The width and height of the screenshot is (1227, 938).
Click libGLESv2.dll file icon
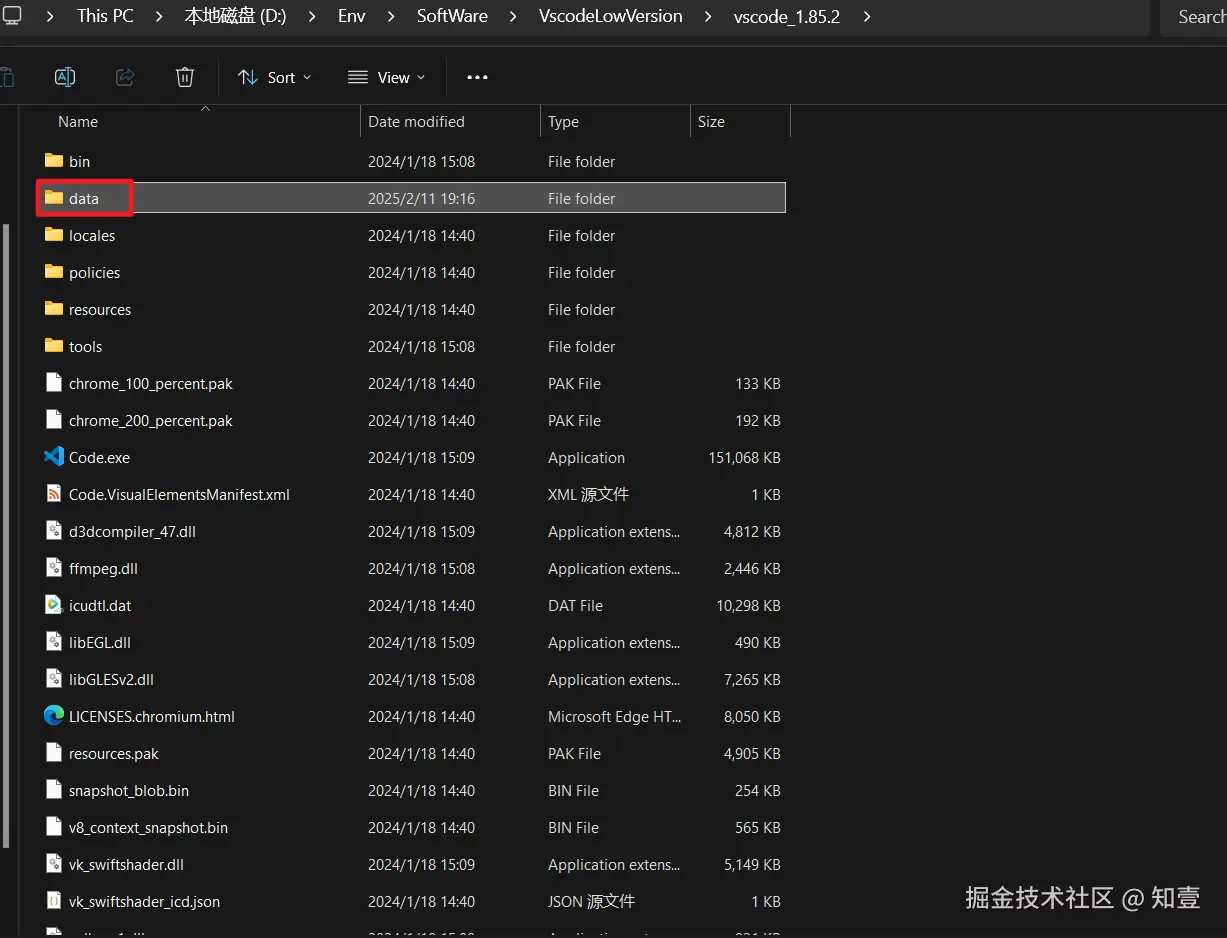pyautogui.click(x=54, y=679)
